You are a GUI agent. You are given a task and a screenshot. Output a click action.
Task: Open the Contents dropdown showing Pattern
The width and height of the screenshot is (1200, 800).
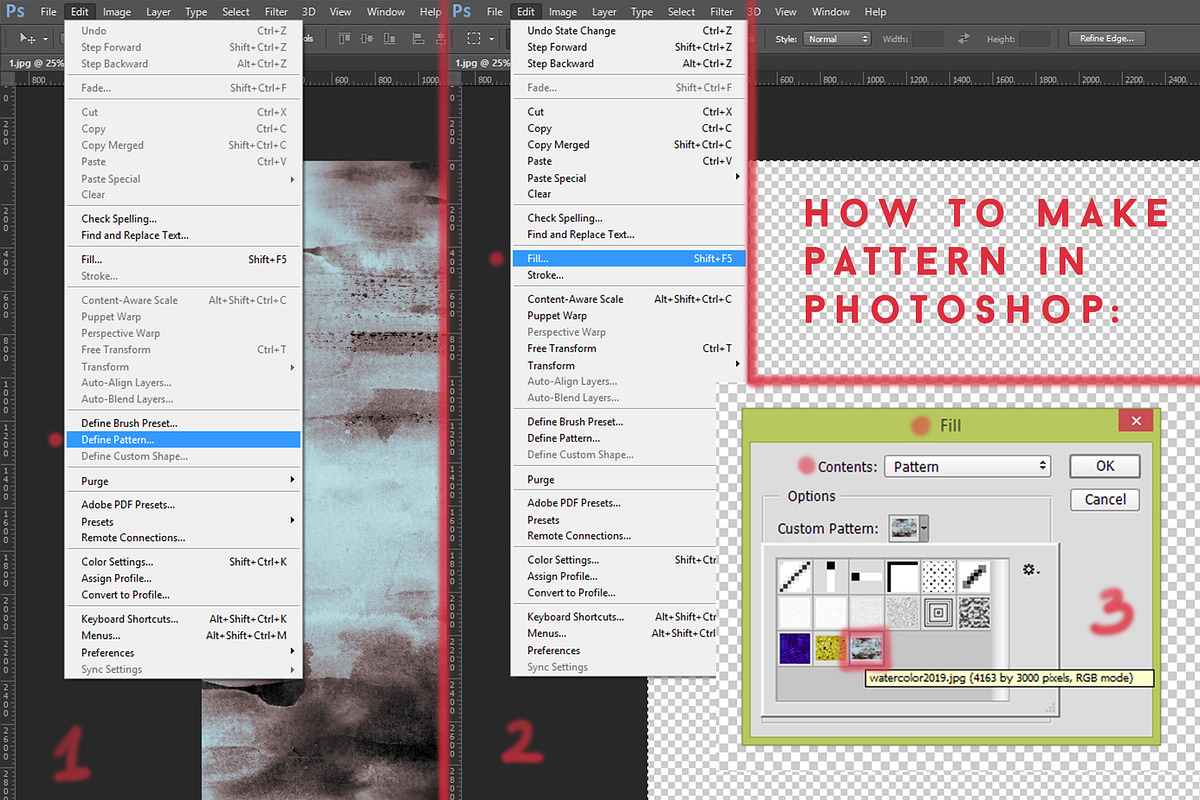(x=968, y=466)
